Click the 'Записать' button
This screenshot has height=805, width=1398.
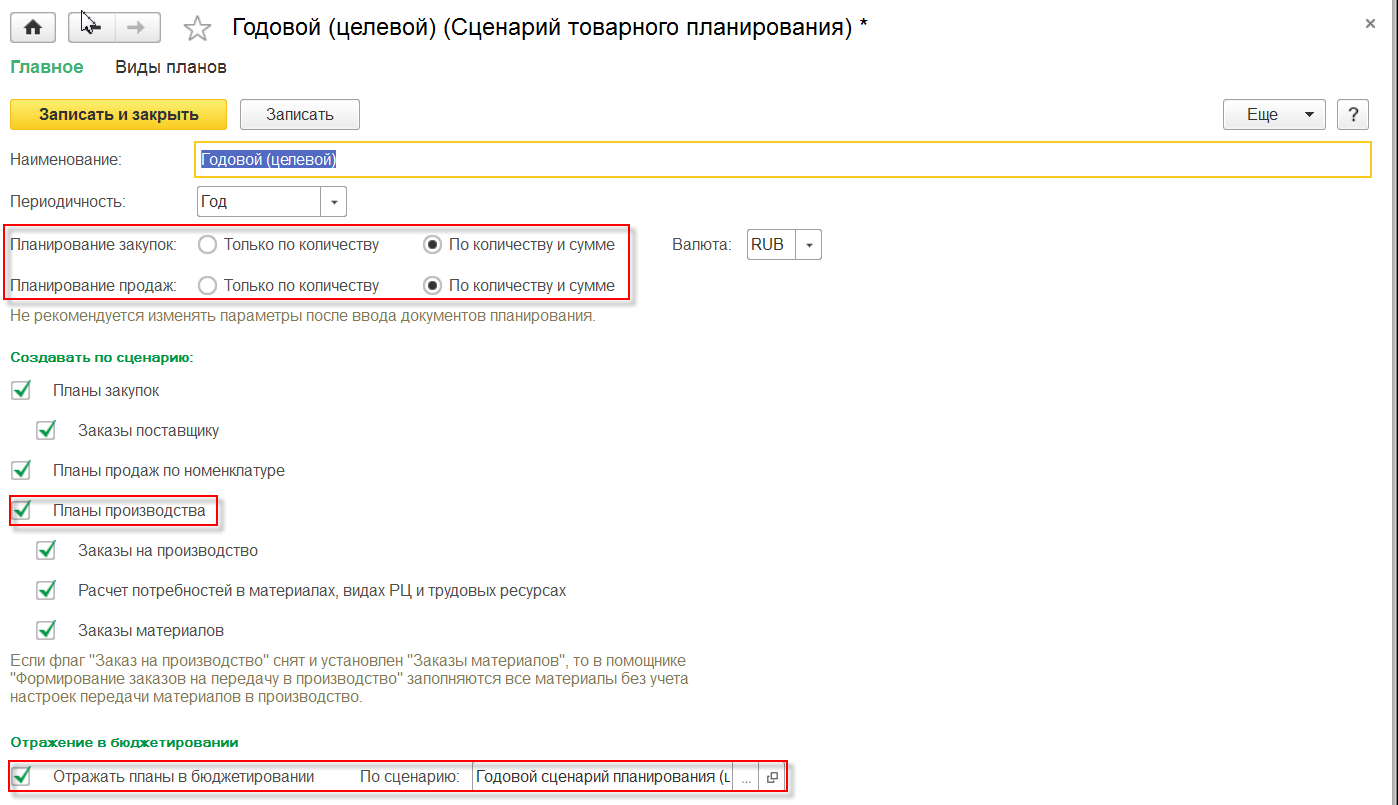pyautogui.click(x=300, y=114)
